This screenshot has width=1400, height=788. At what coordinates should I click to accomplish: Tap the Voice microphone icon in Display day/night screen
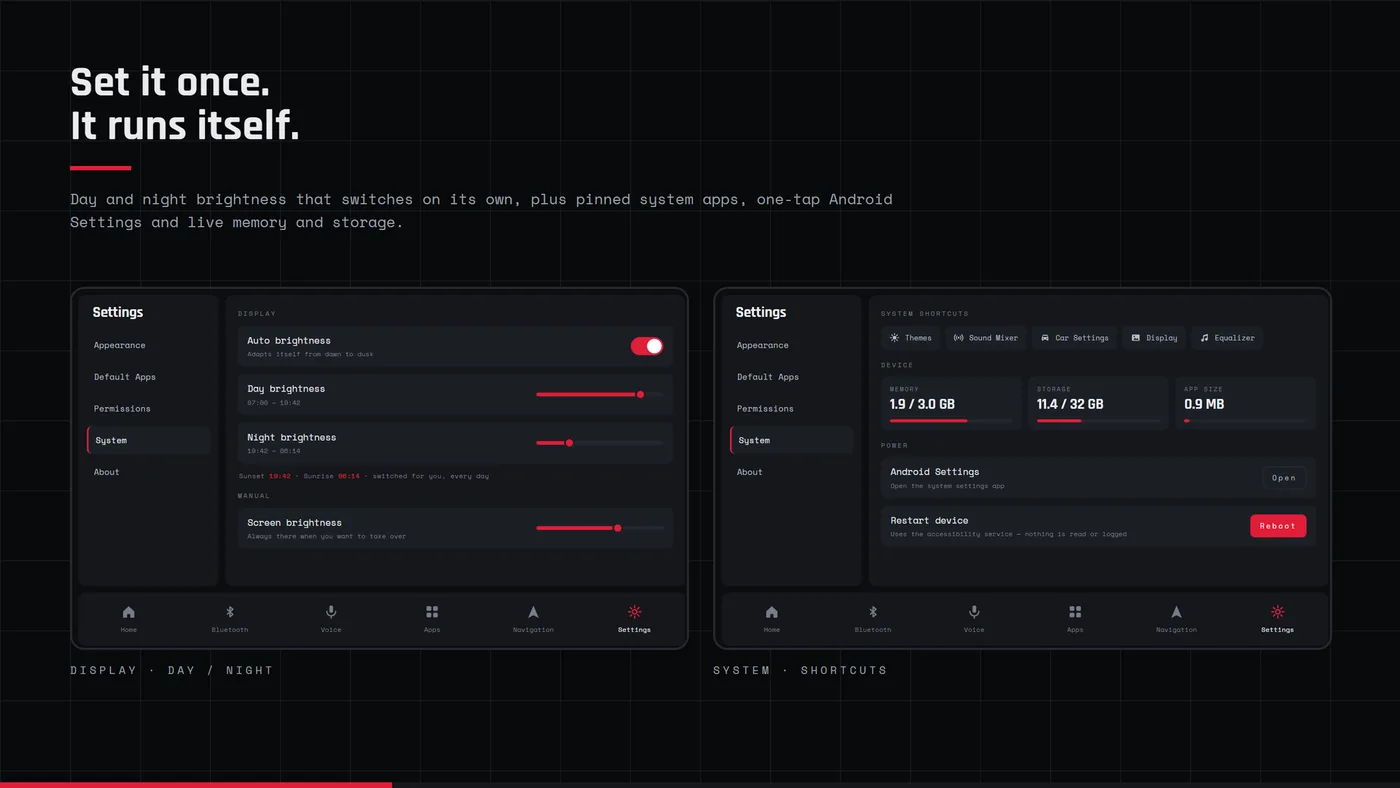click(331, 612)
